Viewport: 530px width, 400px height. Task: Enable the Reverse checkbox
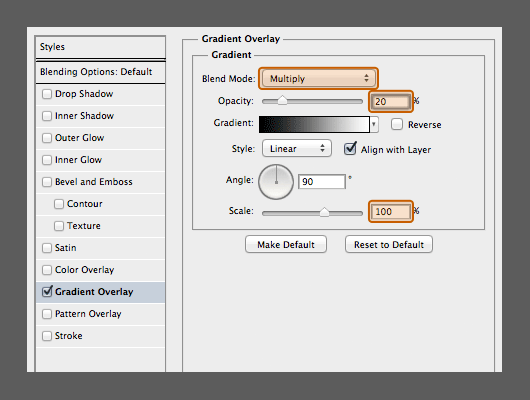point(397,124)
